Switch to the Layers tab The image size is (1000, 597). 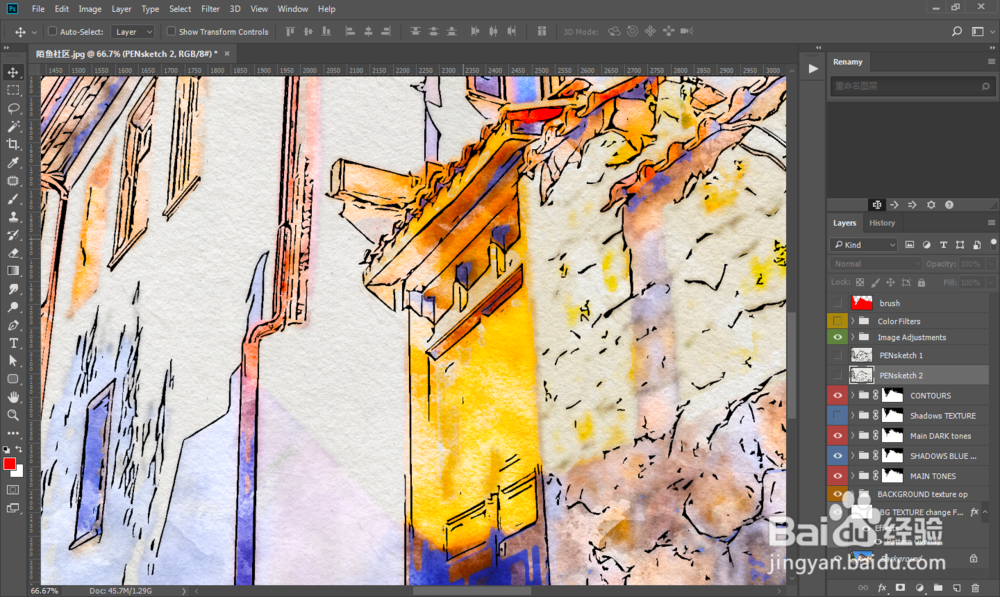(844, 223)
